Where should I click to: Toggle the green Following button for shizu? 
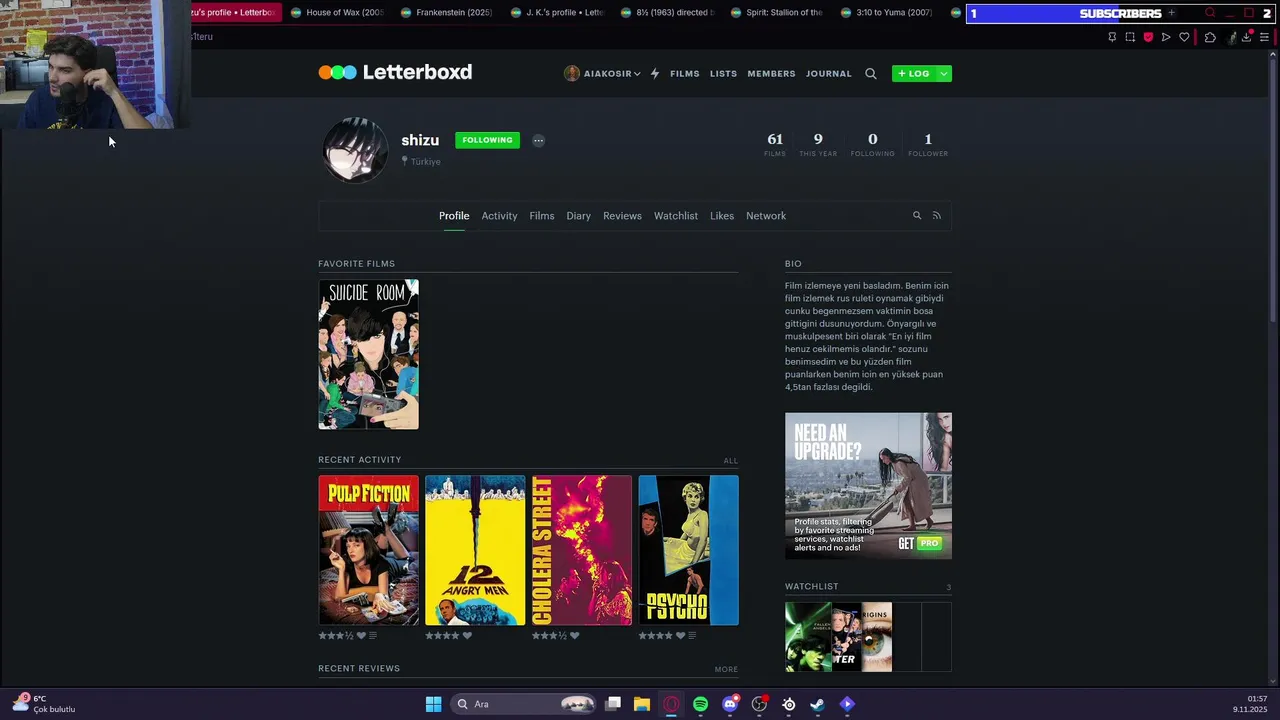pyautogui.click(x=487, y=140)
